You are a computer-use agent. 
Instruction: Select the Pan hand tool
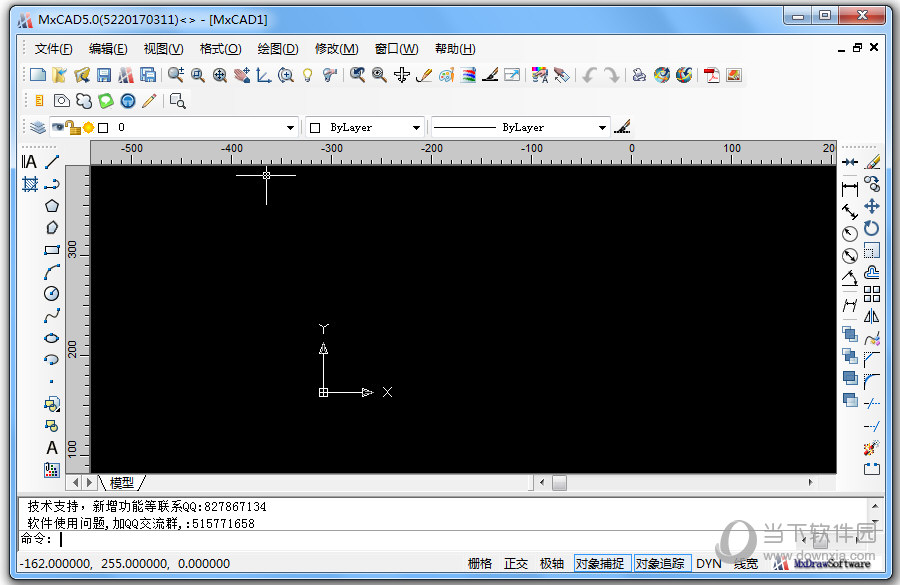[242, 75]
